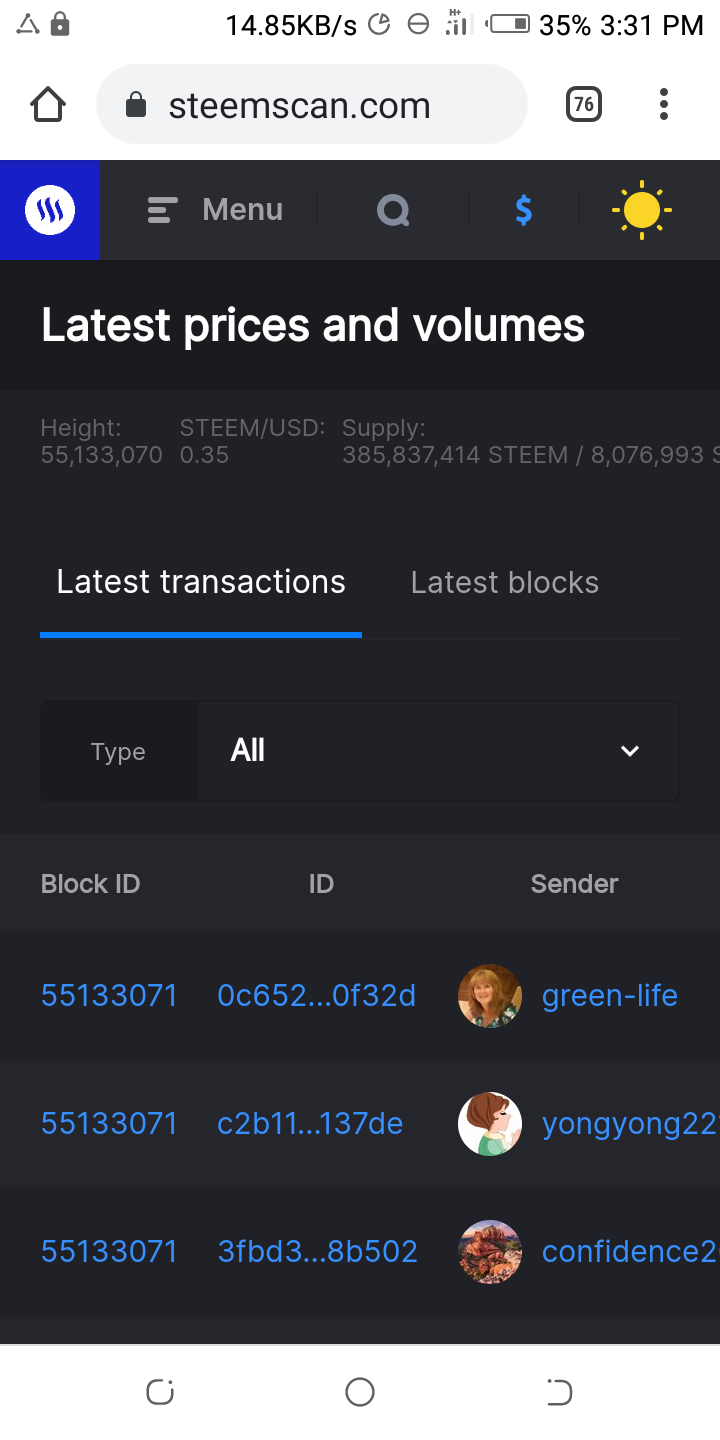Open transaction ID c2b11...137de
This screenshot has width=720, height=1440.
[x=310, y=1124]
